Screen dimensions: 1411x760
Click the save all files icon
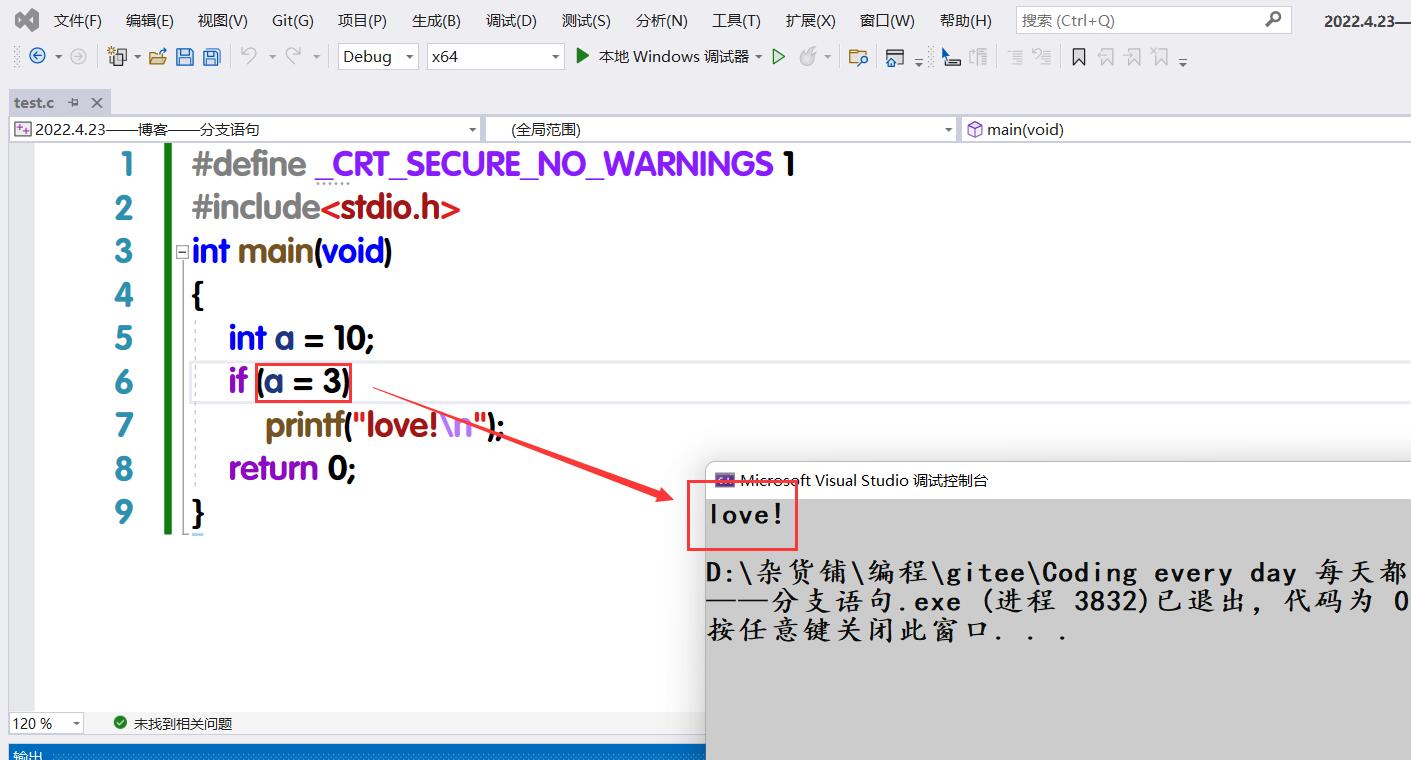click(x=211, y=57)
